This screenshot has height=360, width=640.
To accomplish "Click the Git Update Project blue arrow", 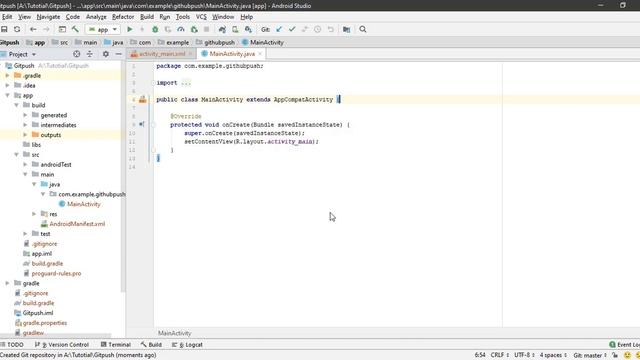I will click(279, 29).
